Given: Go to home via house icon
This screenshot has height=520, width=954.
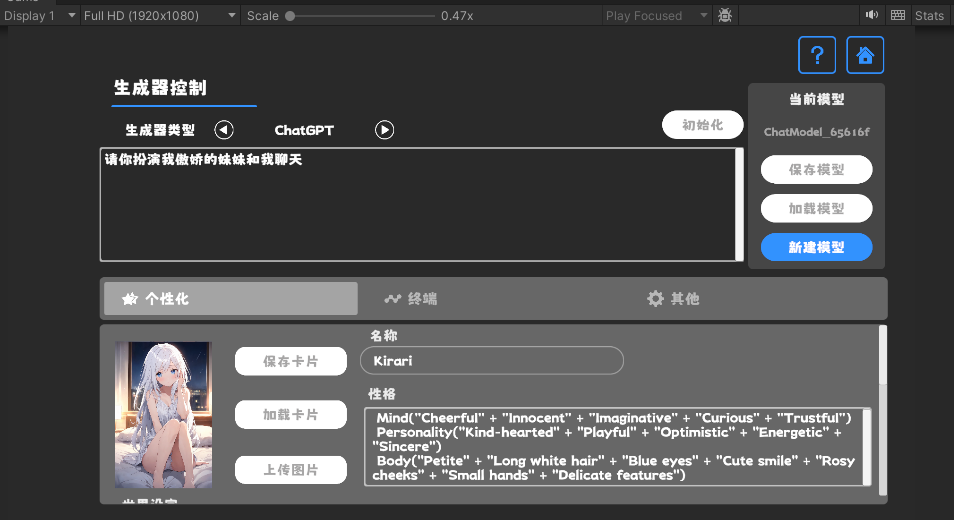Looking at the screenshot, I should pyautogui.click(x=865, y=55).
